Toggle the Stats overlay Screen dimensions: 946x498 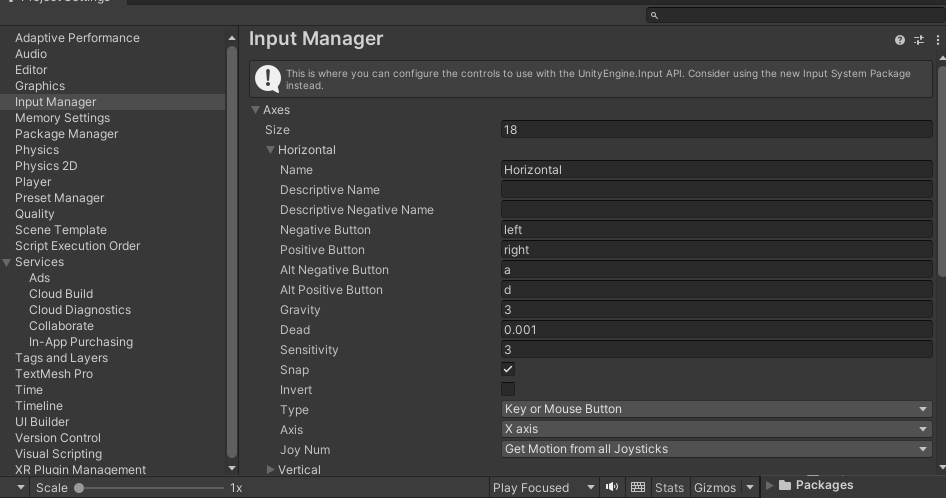click(669, 487)
